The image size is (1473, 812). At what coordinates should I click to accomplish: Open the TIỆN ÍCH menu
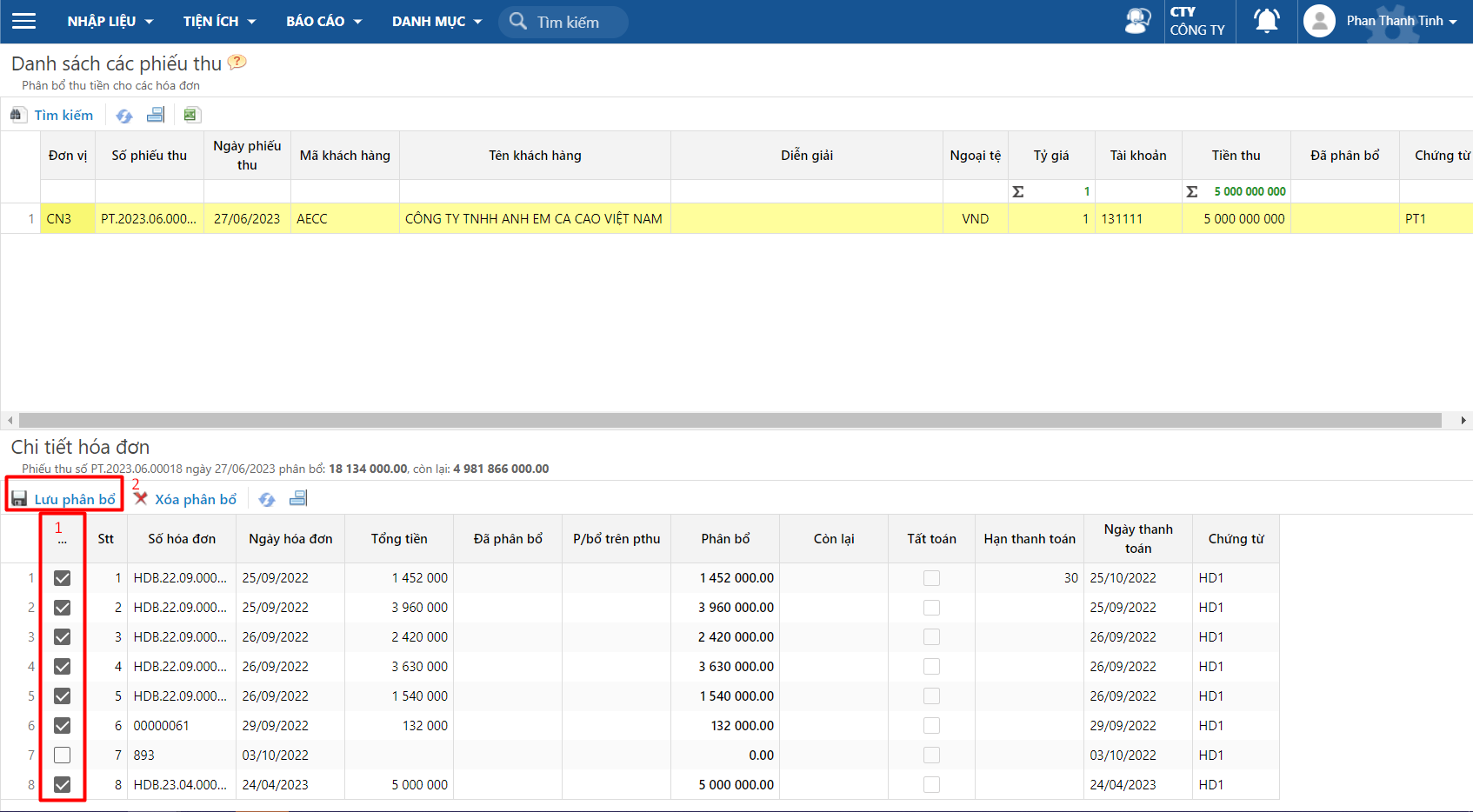(x=219, y=21)
